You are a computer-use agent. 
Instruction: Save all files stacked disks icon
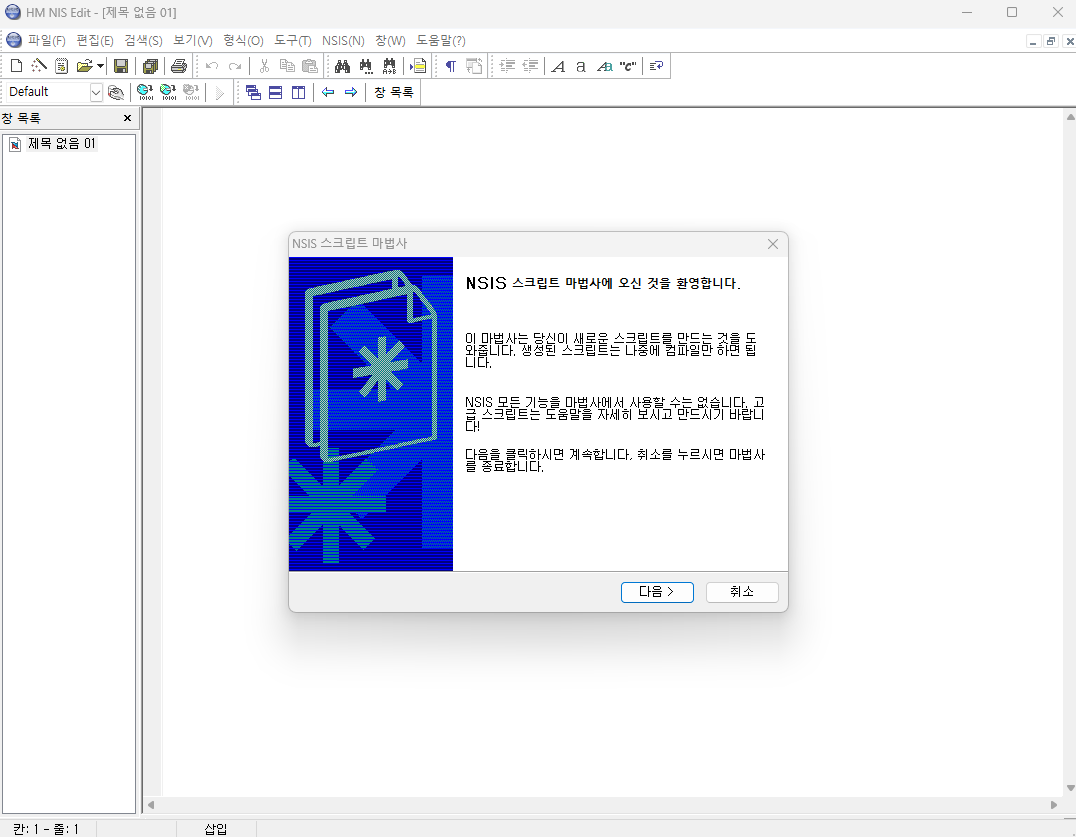[150, 66]
